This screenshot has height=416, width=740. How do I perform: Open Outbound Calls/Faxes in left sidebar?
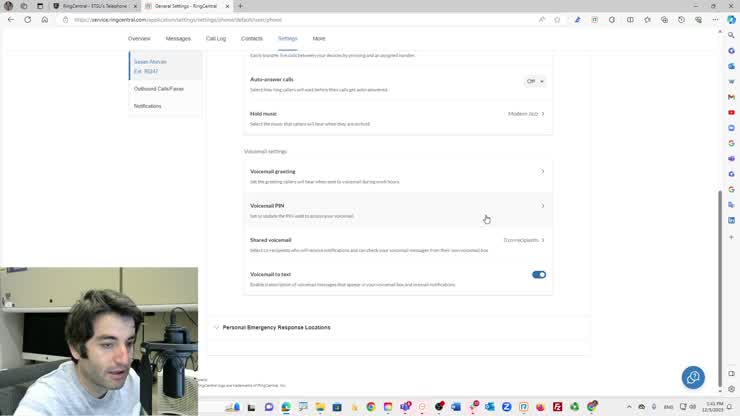pyautogui.click(x=158, y=89)
